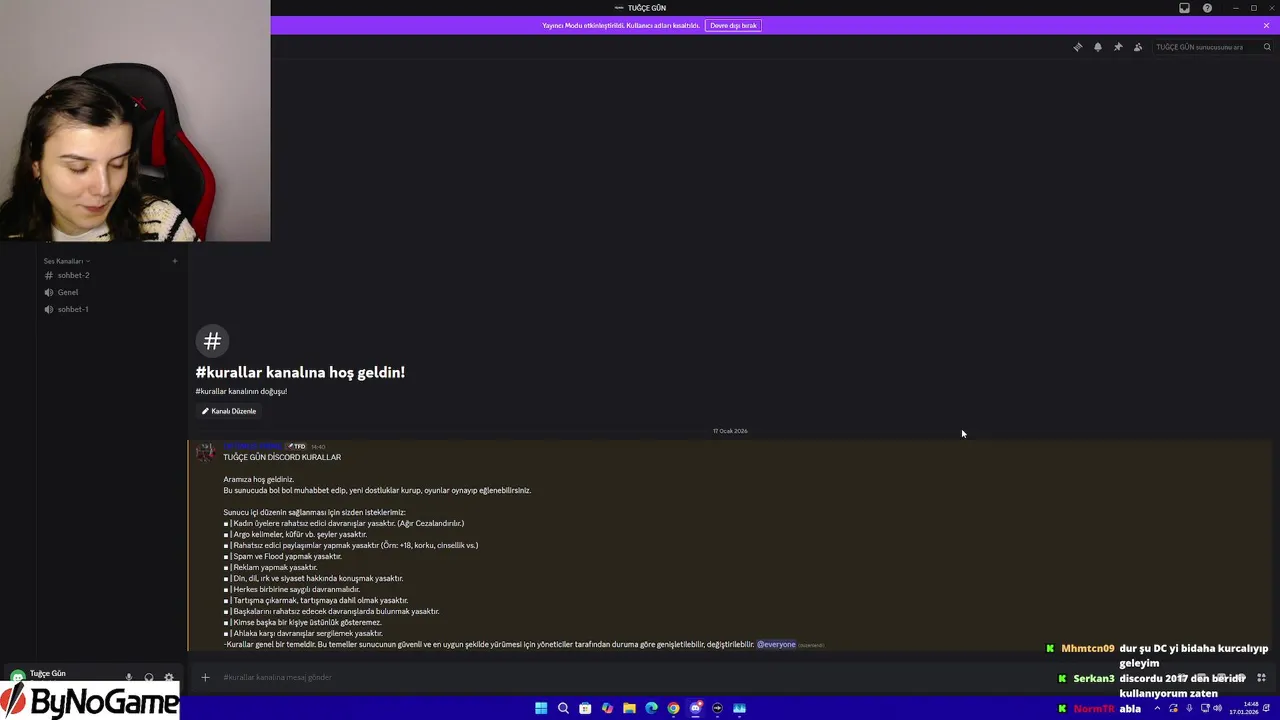The height and width of the screenshot is (720, 1280).
Task: Open Windows taskbar search
Action: (x=563, y=708)
